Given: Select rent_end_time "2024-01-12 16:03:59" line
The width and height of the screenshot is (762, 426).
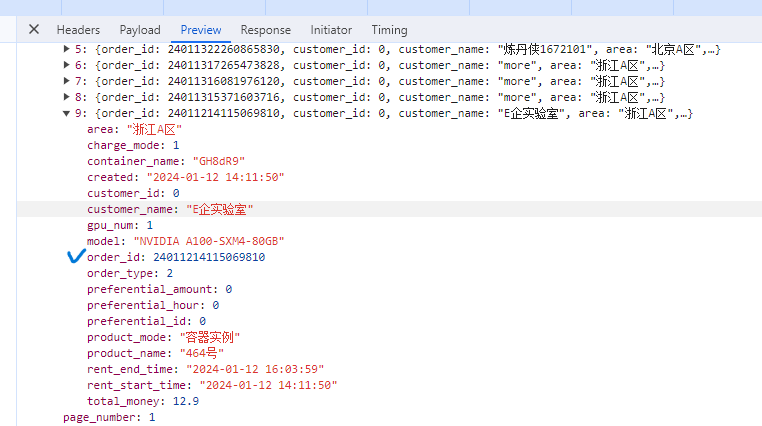Looking at the screenshot, I should click(x=206, y=369).
